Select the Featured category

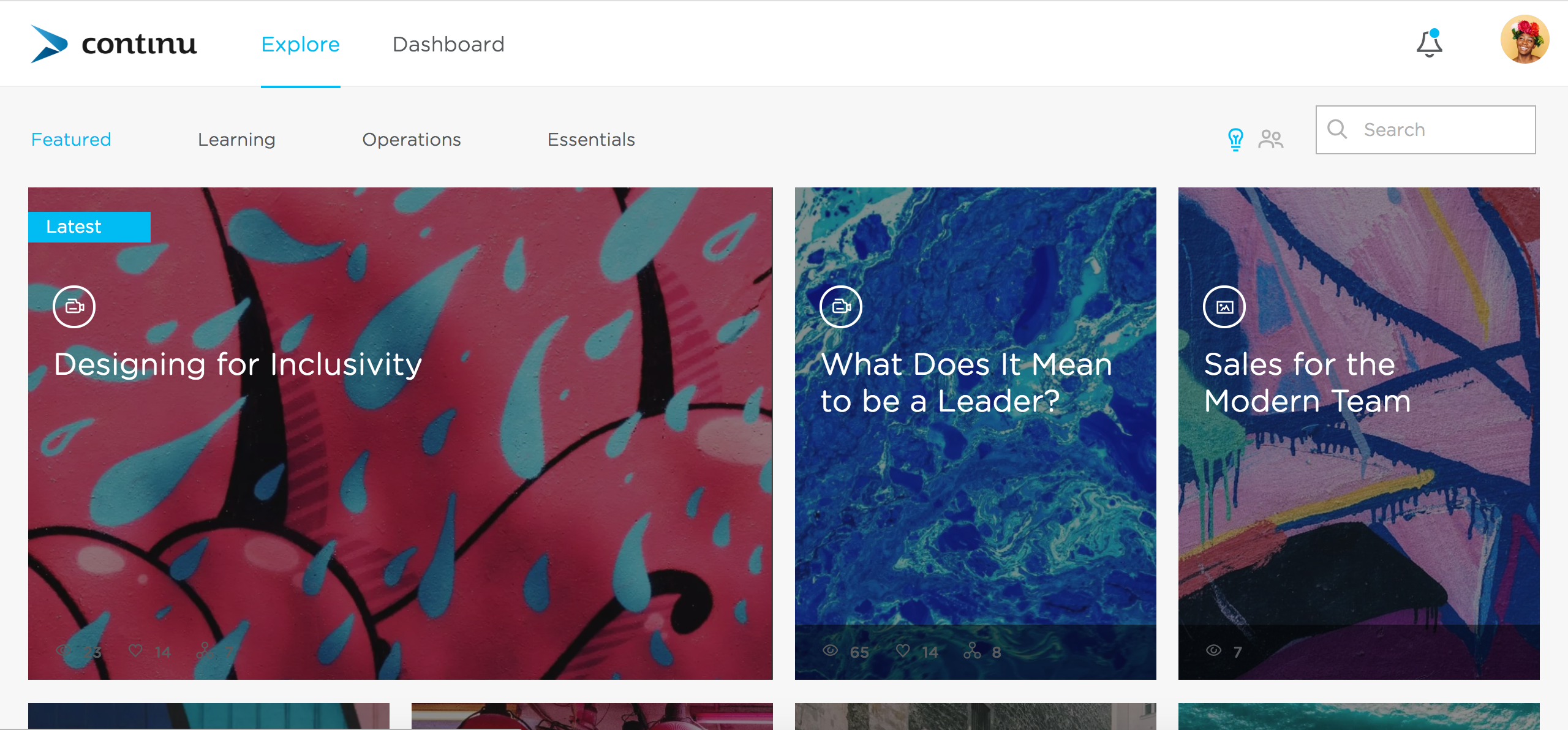[71, 140]
